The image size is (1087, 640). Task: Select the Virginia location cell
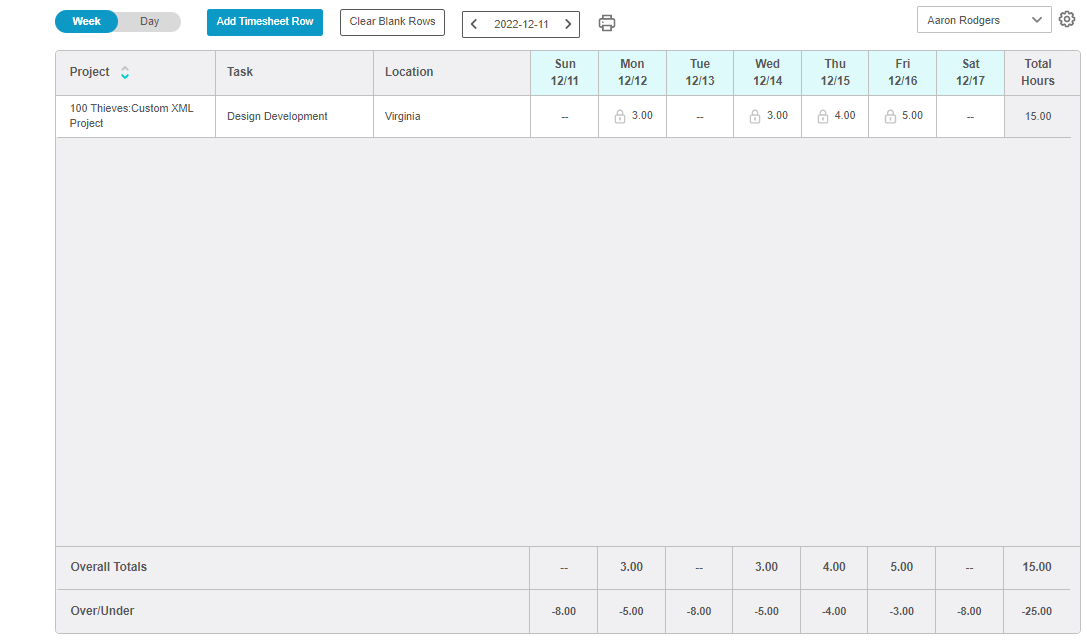coord(452,116)
